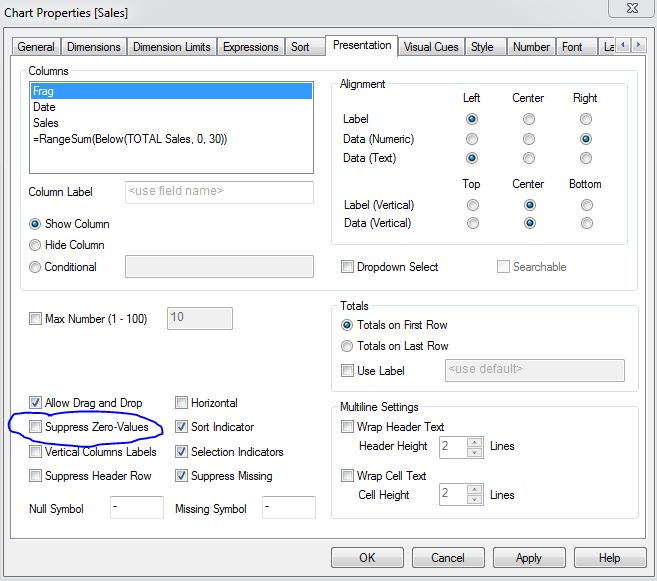Set Data (Text) alignment to Right
The height and width of the screenshot is (581, 657).
(586, 158)
